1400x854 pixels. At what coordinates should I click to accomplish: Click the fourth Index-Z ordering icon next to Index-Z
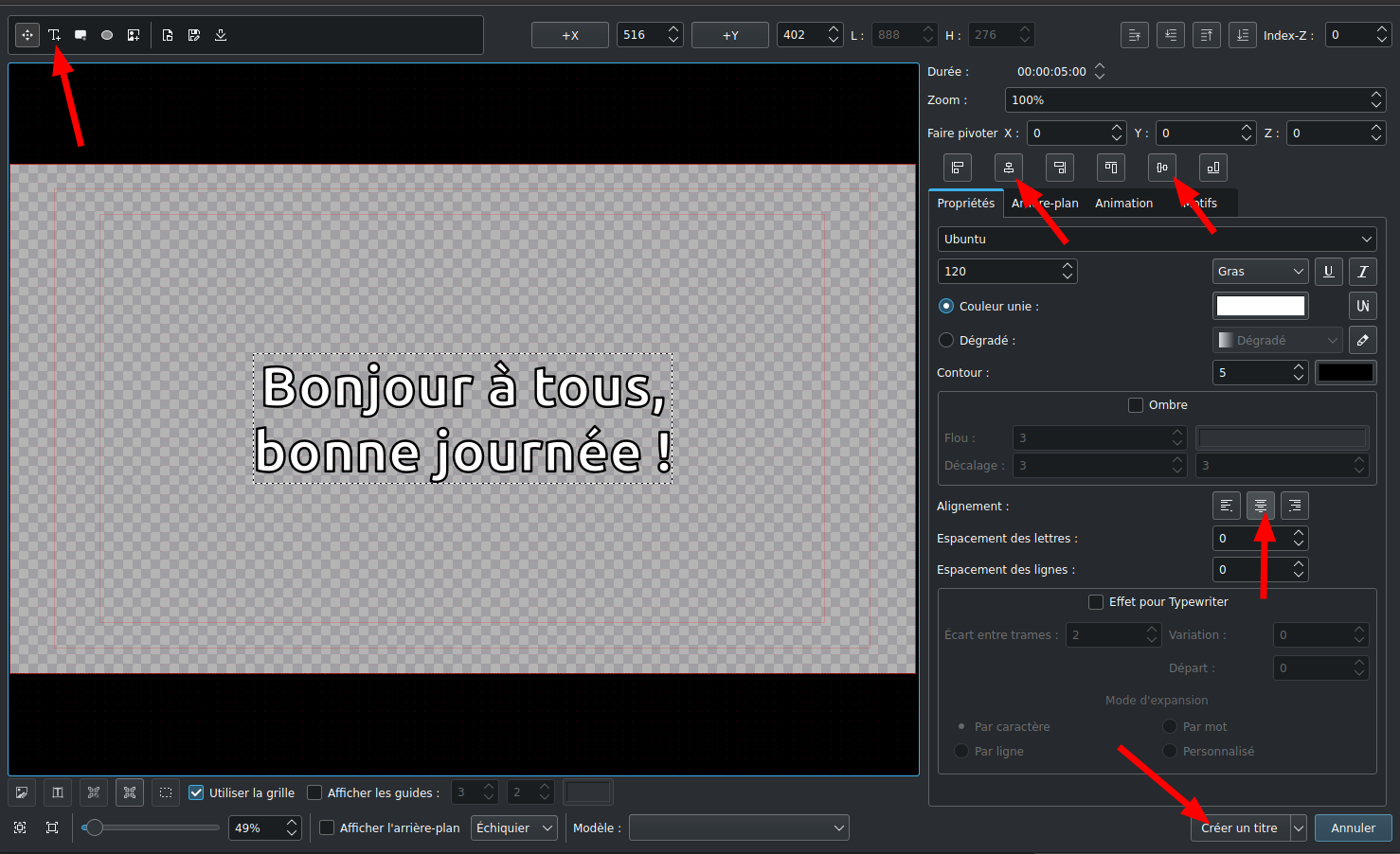[x=1243, y=35]
